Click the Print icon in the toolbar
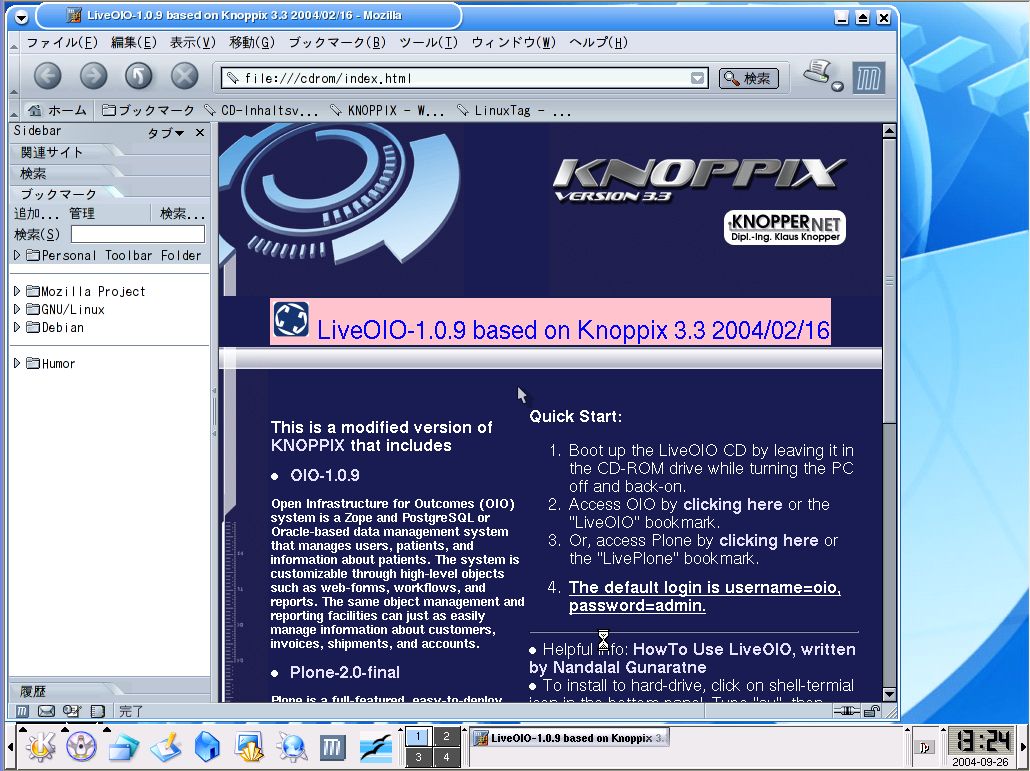 click(818, 73)
